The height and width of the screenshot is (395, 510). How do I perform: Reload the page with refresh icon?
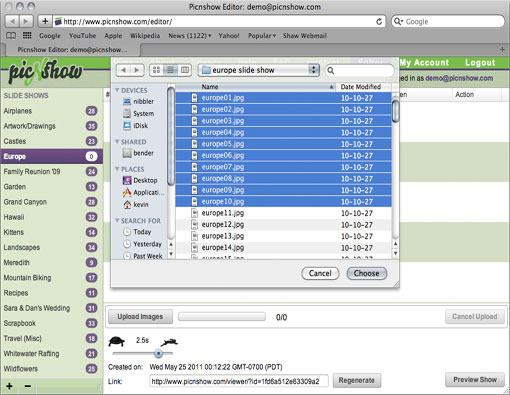coord(379,22)
